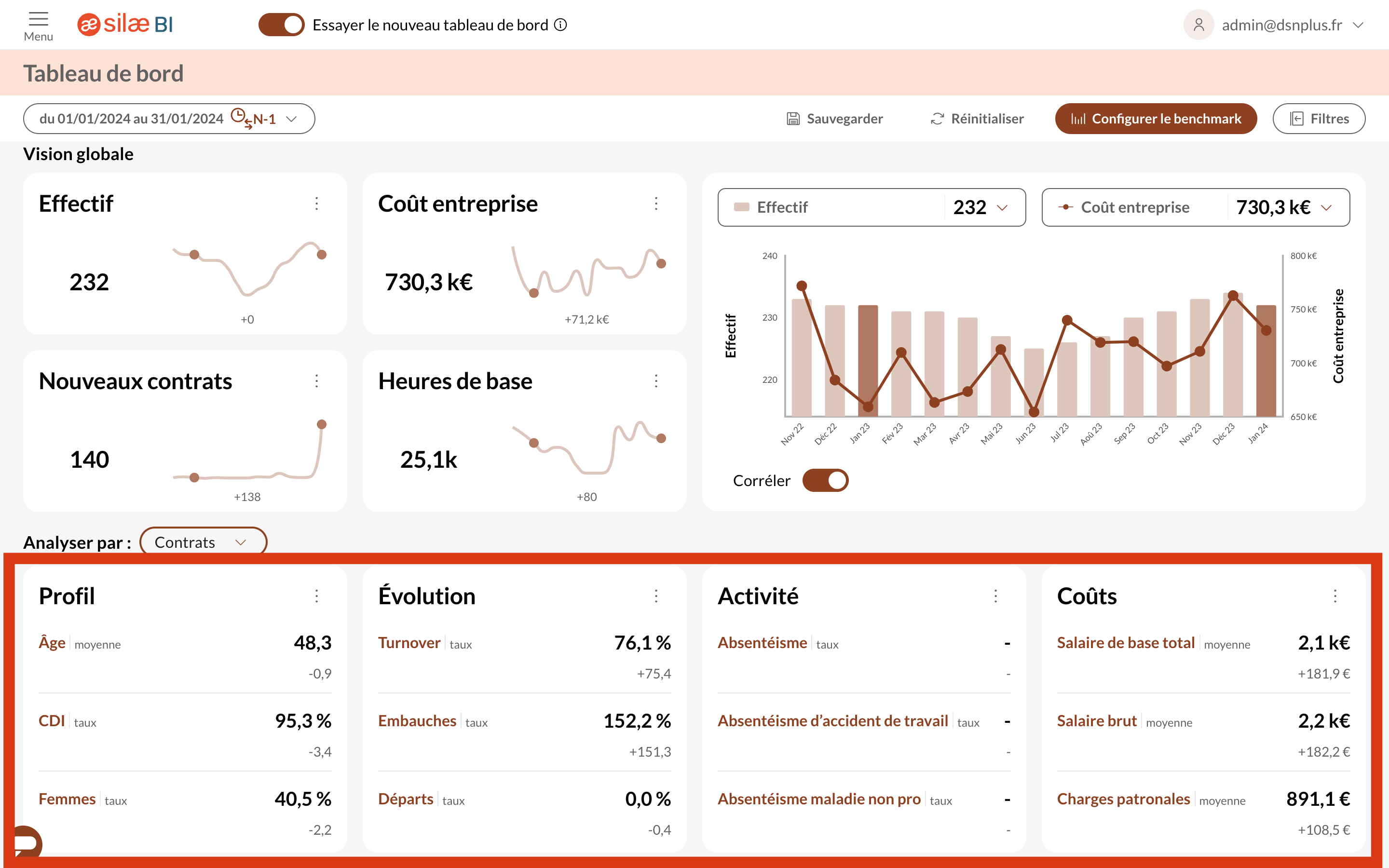Click the Nov 22 bar in chart
Image resolution: width=1389 pixels, height=868 pixels.
(802, 358)
